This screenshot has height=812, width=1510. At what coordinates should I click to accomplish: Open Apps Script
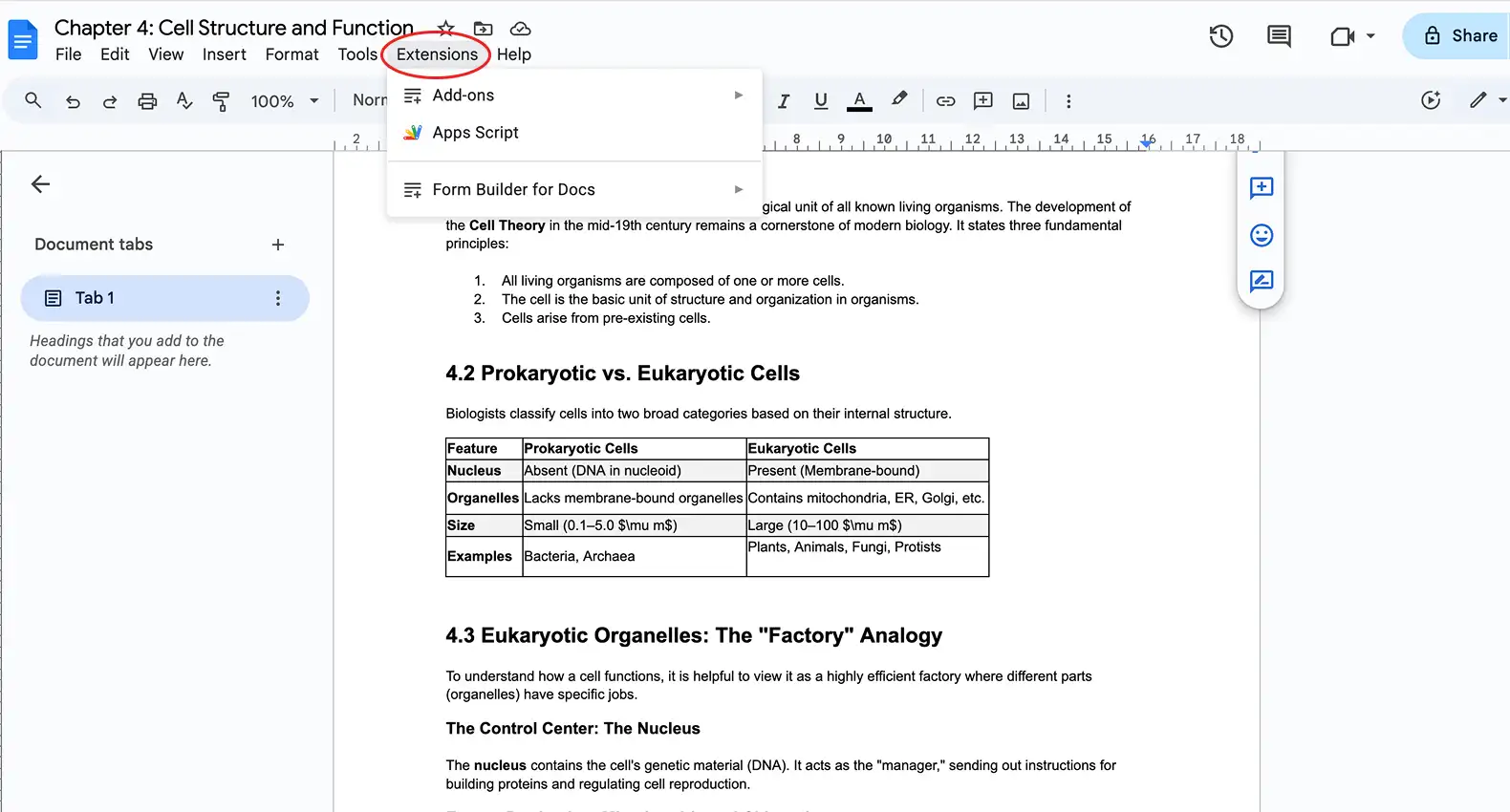pos(574,133)
